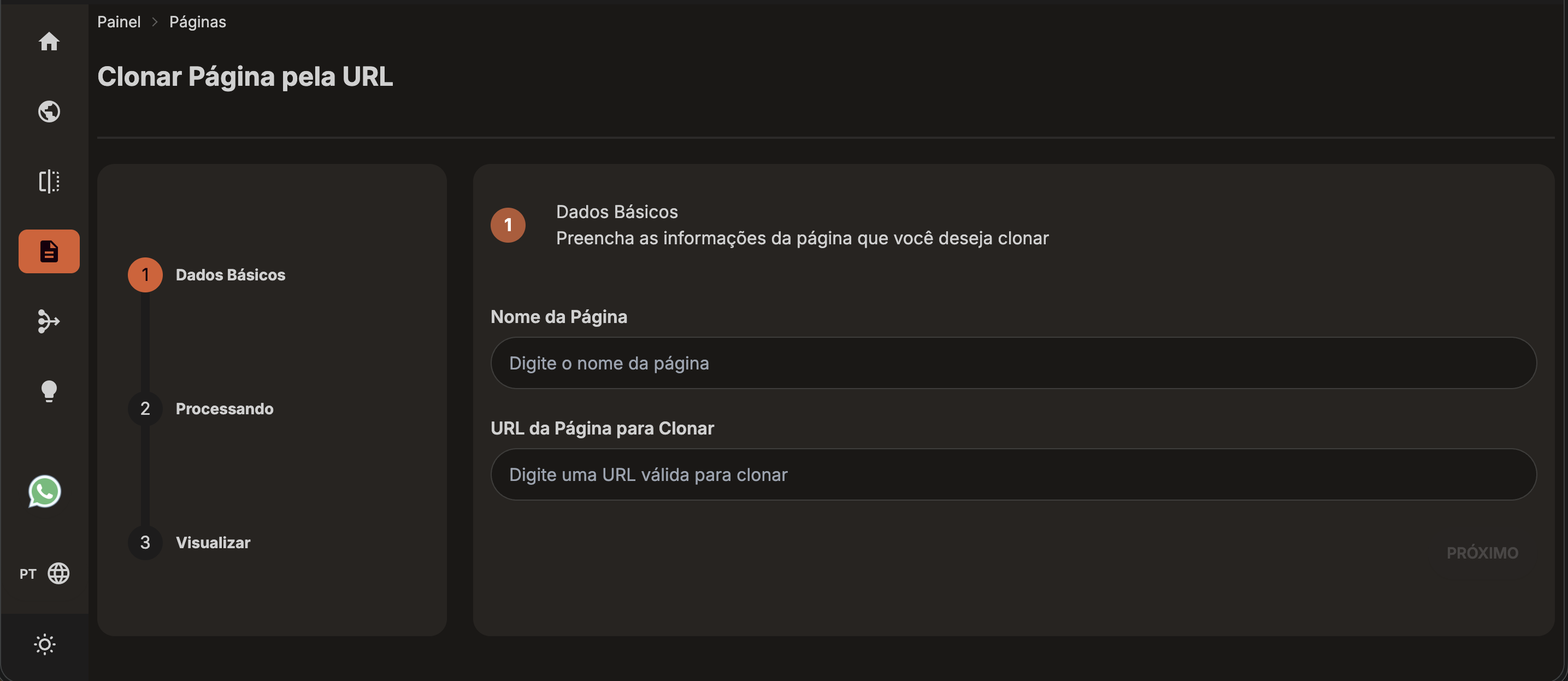This screenshot has height=681, width=1568.
Task: Select the Home icon in the sidebar
Action: click(49, 42)
